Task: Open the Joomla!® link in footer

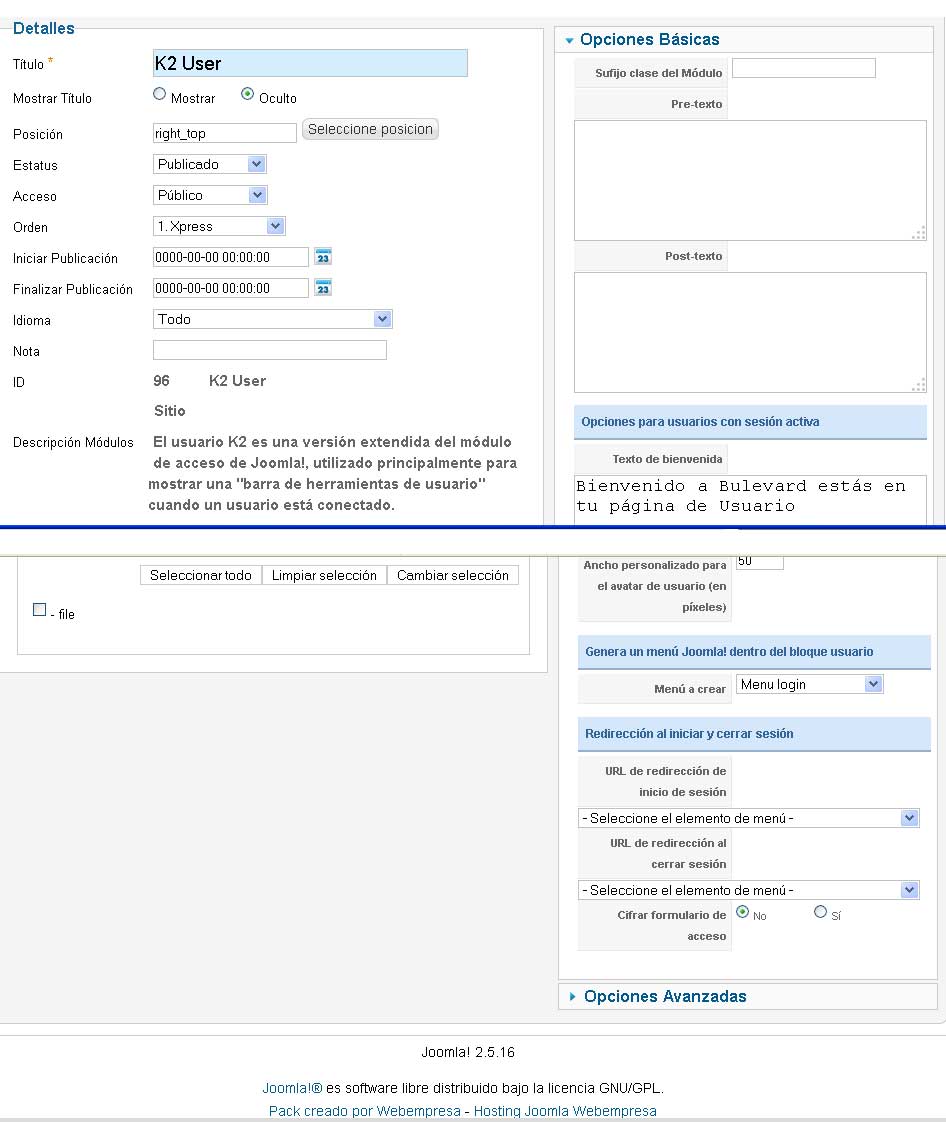Action: pyautogui.click(x=292, y=1088)
